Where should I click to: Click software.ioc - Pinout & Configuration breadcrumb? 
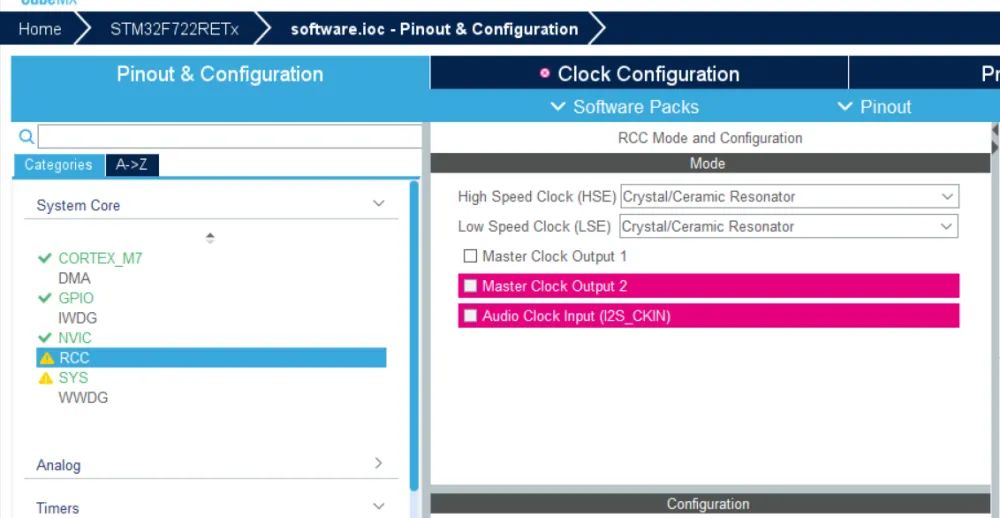point(434,29)
